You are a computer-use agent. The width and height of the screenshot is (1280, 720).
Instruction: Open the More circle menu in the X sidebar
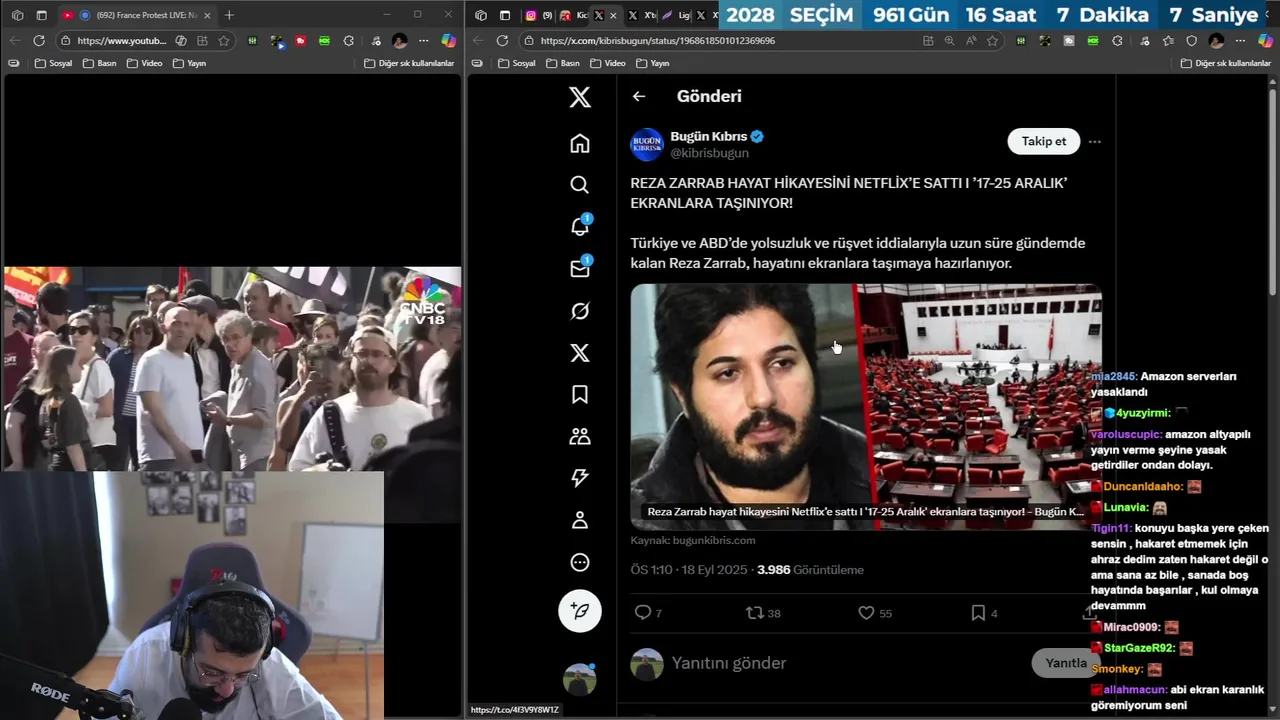point(580,562)
